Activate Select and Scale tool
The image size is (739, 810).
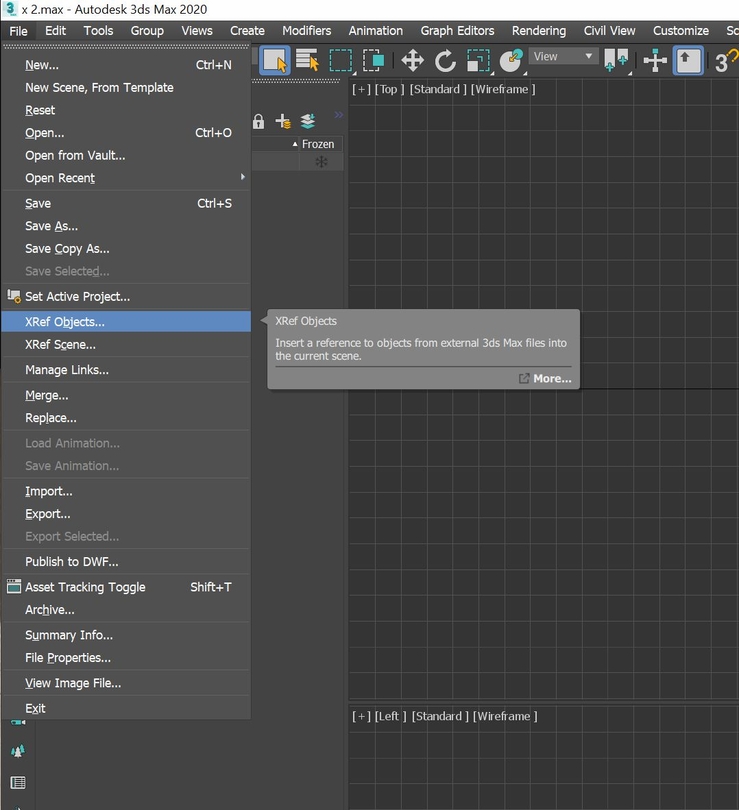coord(478,60)
